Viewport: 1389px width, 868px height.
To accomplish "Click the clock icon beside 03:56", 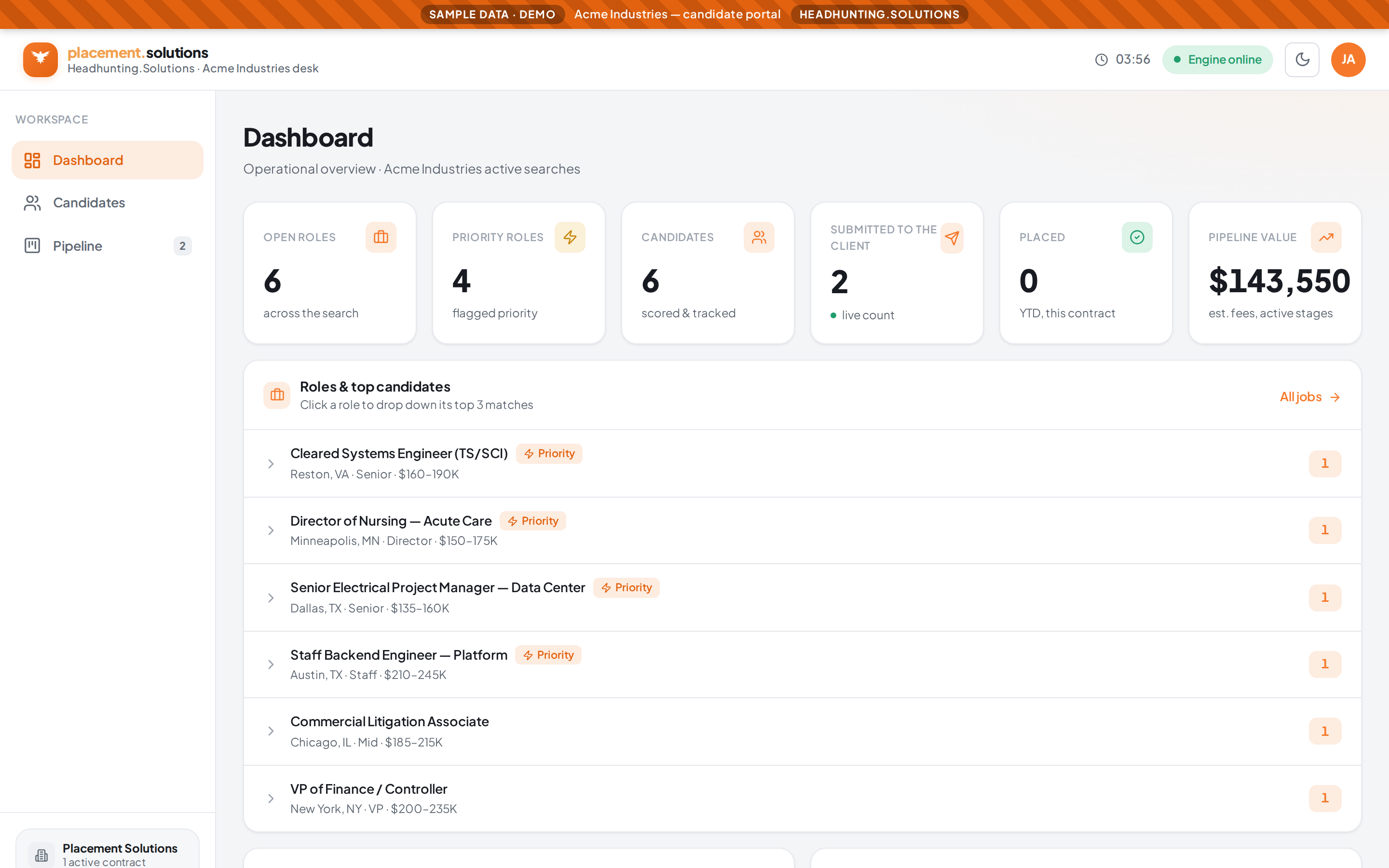I will (1101, 60).
